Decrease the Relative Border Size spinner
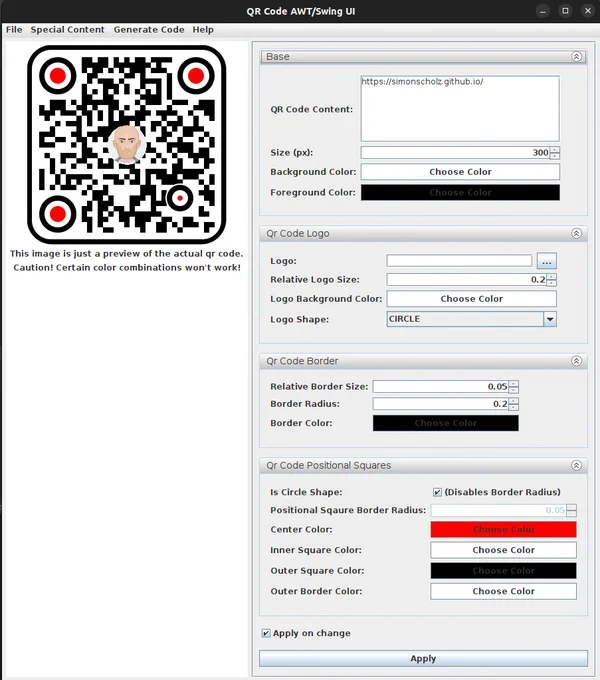The width and height of the screenshot is (600, 680). [513, 390]
